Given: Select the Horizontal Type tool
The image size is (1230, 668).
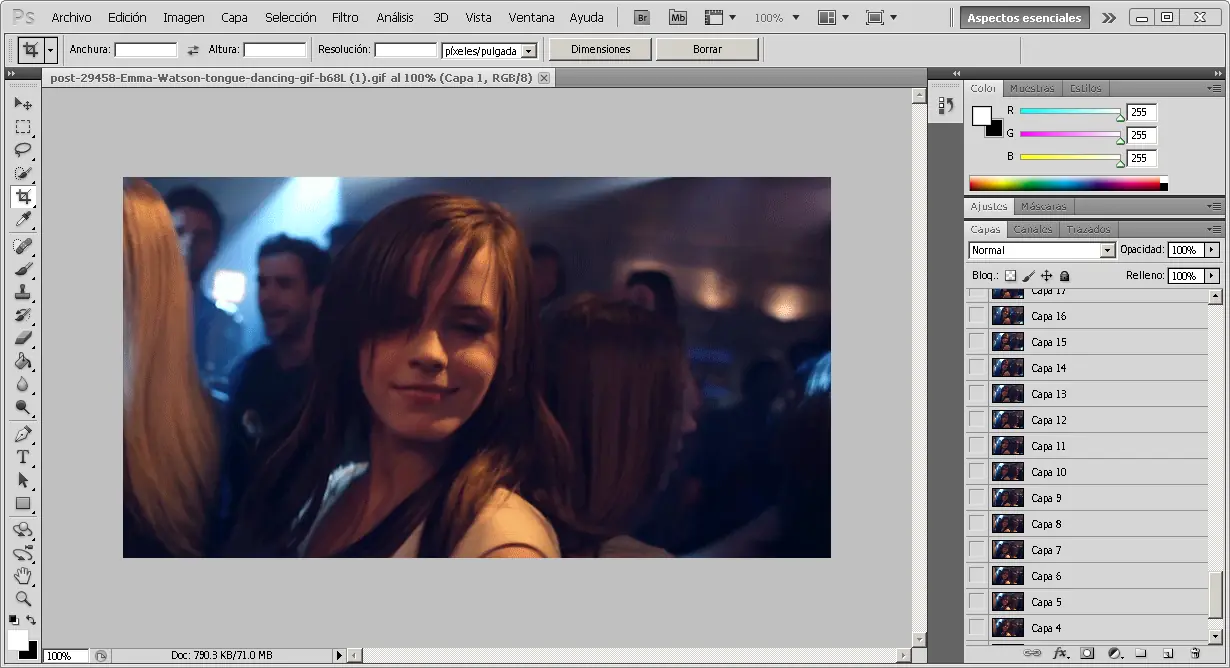Looking at the screenshot, I should (22, 457).
